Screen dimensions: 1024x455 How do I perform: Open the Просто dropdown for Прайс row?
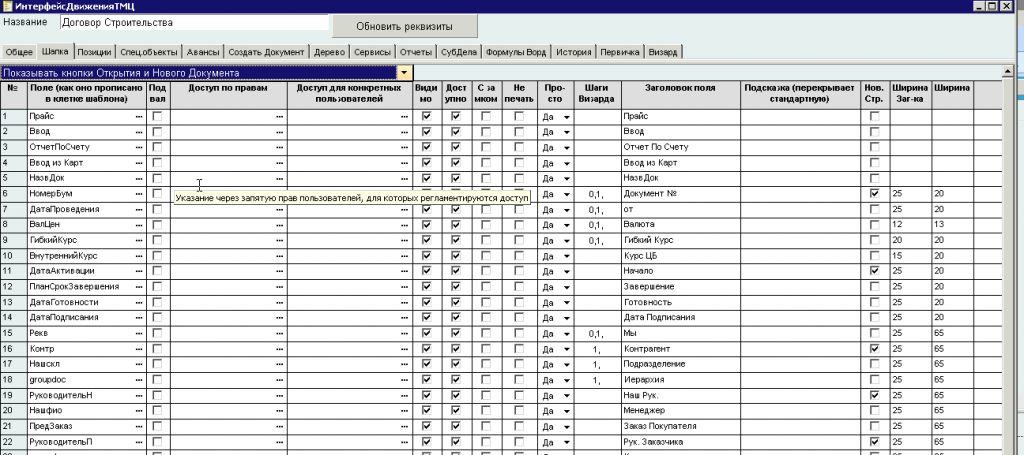[566, 117]
